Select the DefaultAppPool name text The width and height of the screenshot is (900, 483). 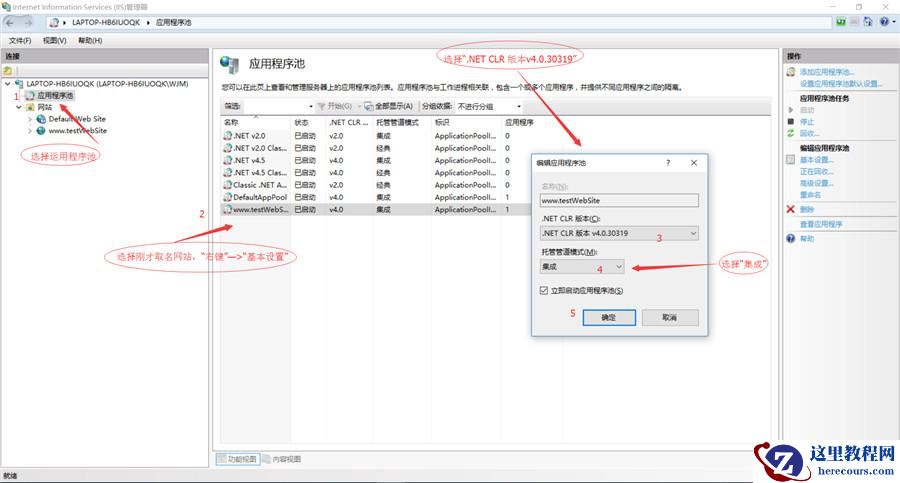[260, 197]
